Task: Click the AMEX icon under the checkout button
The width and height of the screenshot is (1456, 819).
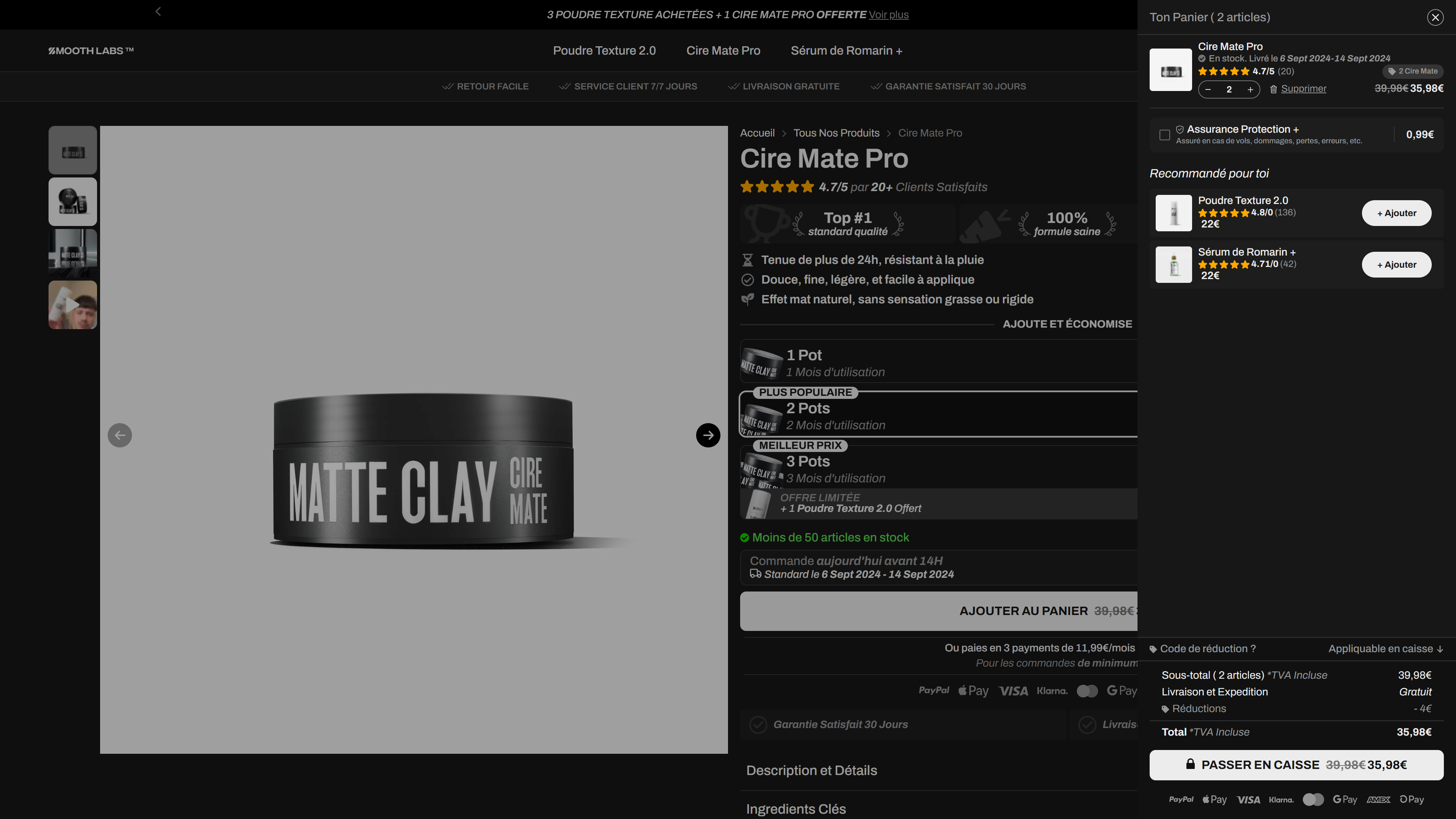Action: coord(1378,800)
